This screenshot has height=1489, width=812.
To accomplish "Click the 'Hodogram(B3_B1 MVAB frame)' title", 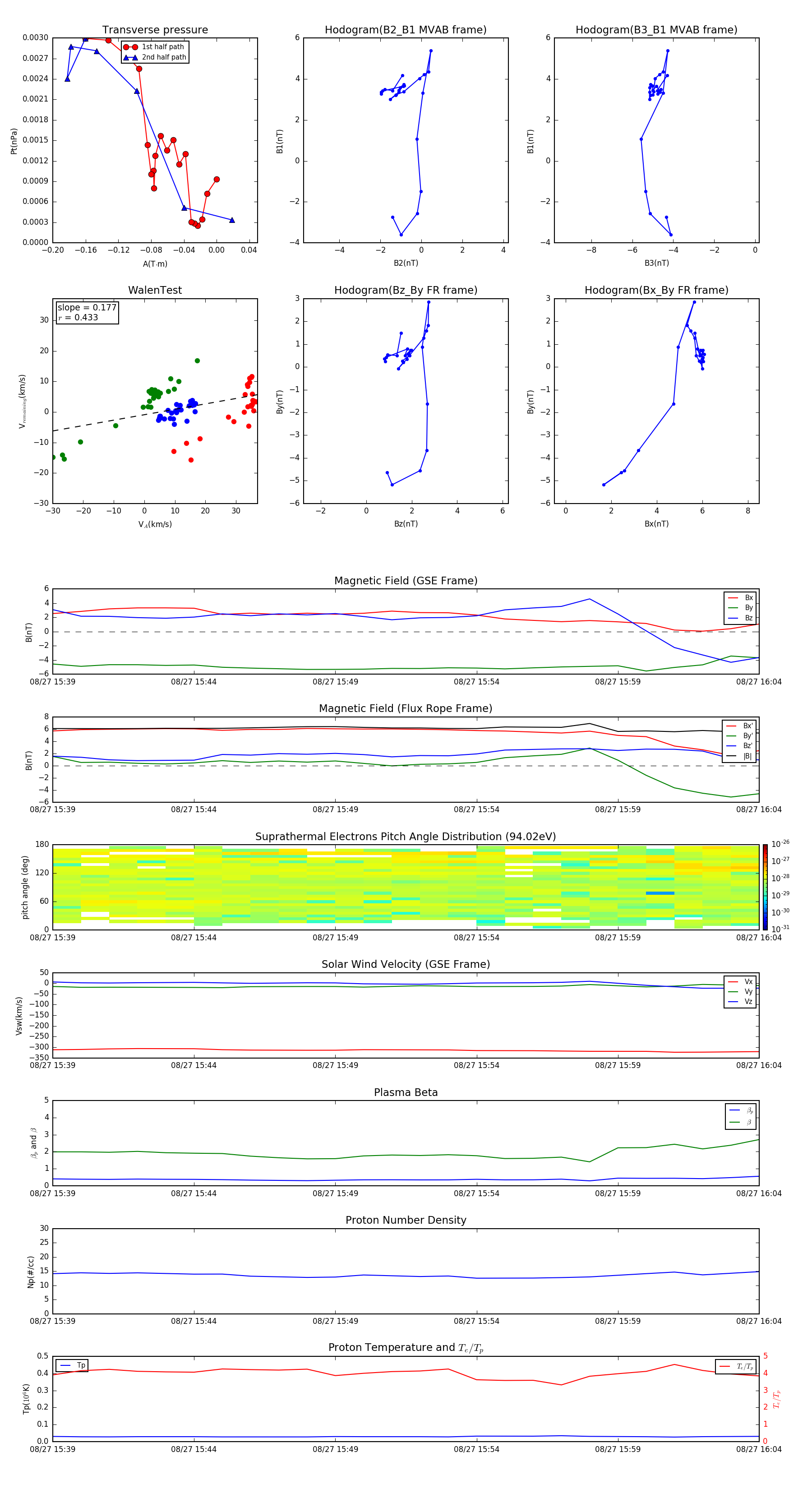I will click(656, 30).
